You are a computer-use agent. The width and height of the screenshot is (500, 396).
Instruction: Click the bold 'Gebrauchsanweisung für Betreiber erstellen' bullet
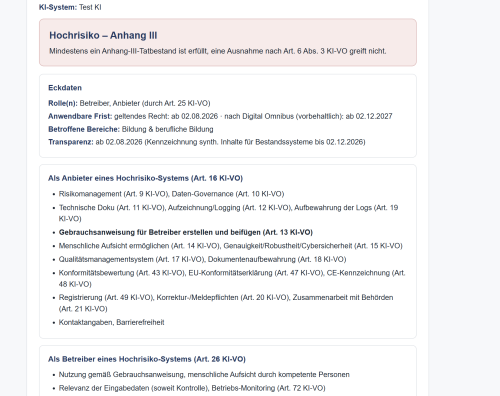point(186,232)
